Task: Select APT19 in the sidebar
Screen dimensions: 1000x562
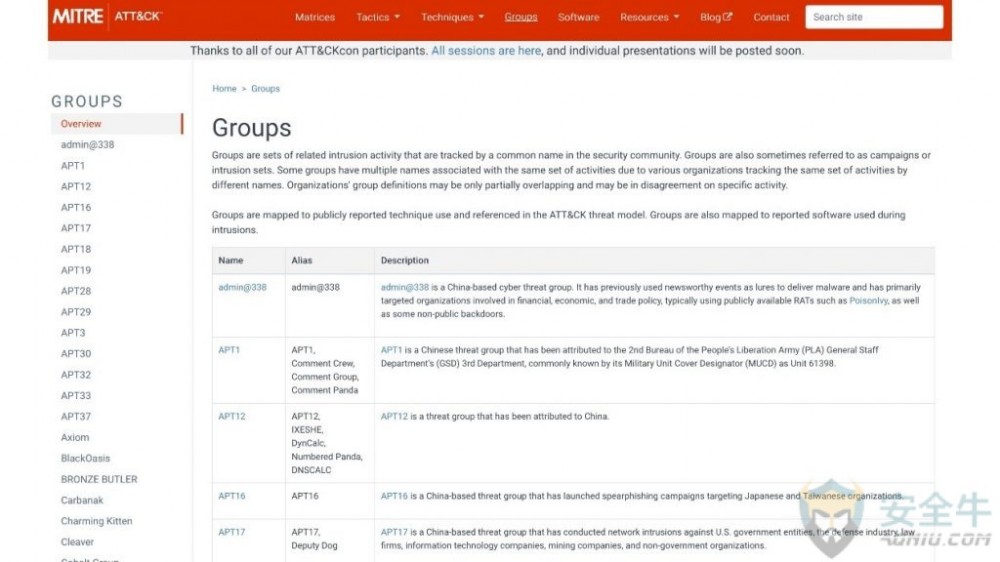Action: coord(76,270)
